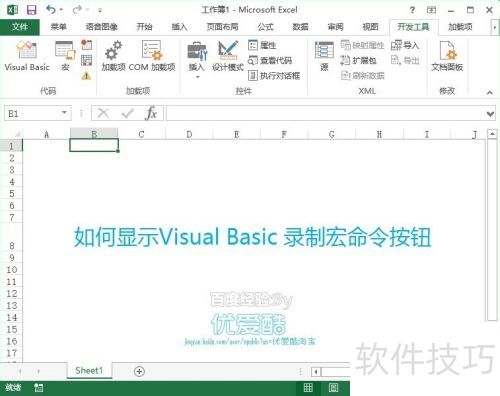Screen dimensions: 500x396
Task: Open the undo history dropdown arrow
Action: point(61,10)
